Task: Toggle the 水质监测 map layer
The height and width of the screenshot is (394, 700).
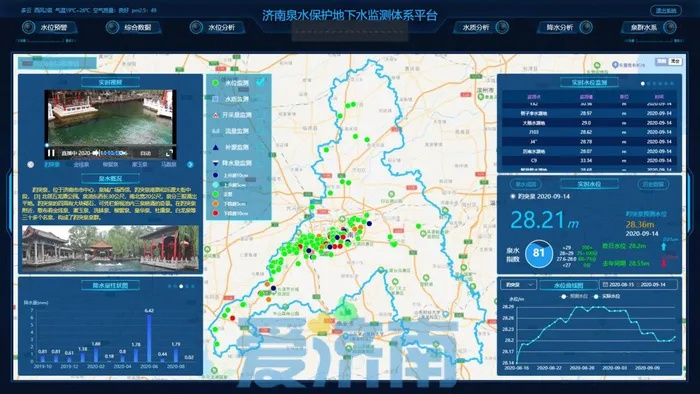Action: pyautogui.click(x=237, y=99)
